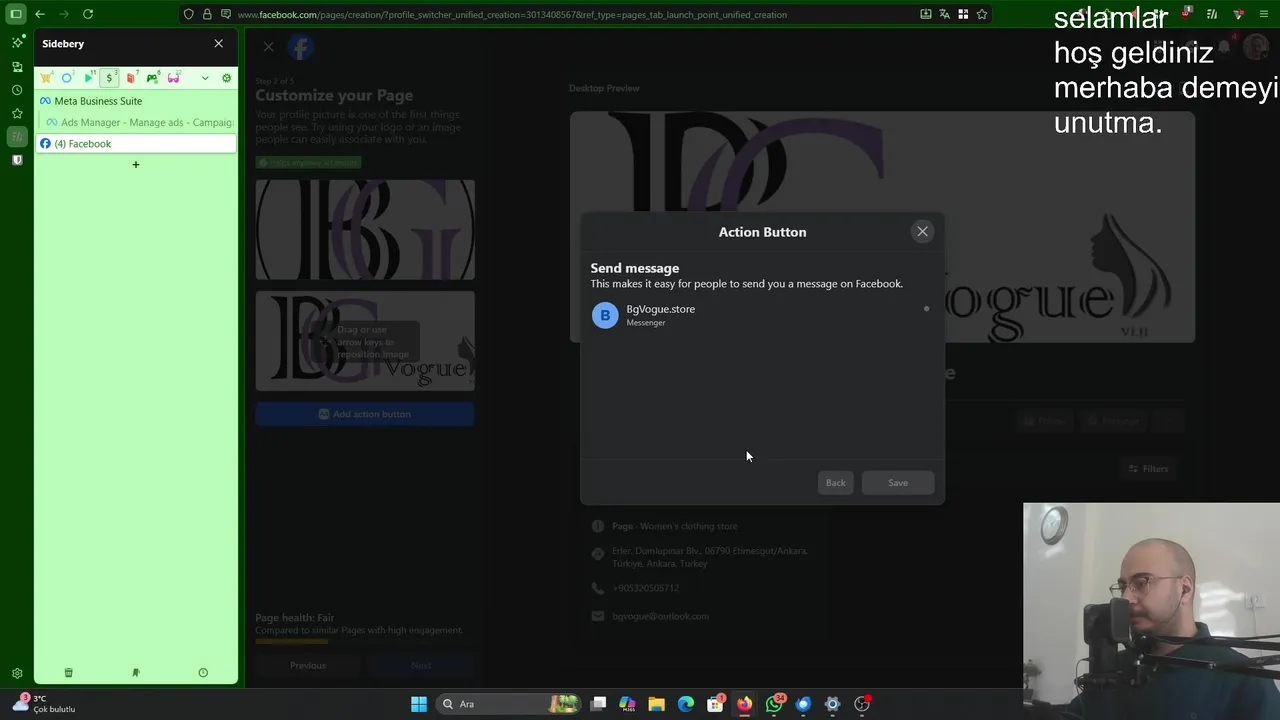This screenshot has width=1280, height=720.
Task: Open the history sidebar tool
Action: [x=17, y=90]
